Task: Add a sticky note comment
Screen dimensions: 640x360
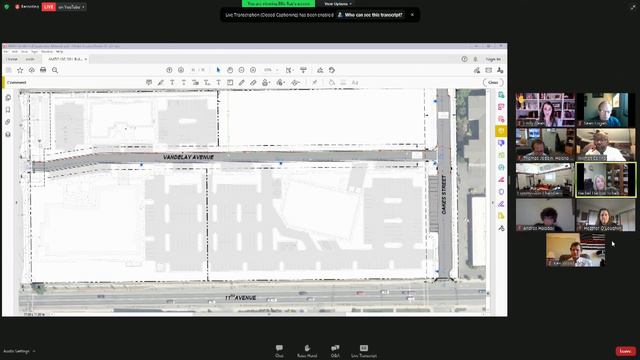Action: coord(149,82)
